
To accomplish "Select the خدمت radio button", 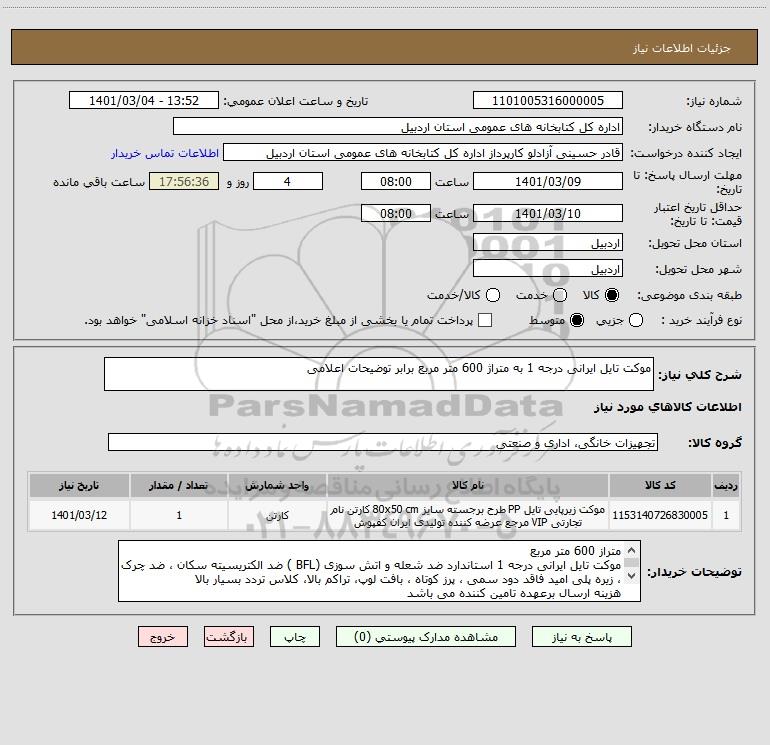I will click(560, 295).
